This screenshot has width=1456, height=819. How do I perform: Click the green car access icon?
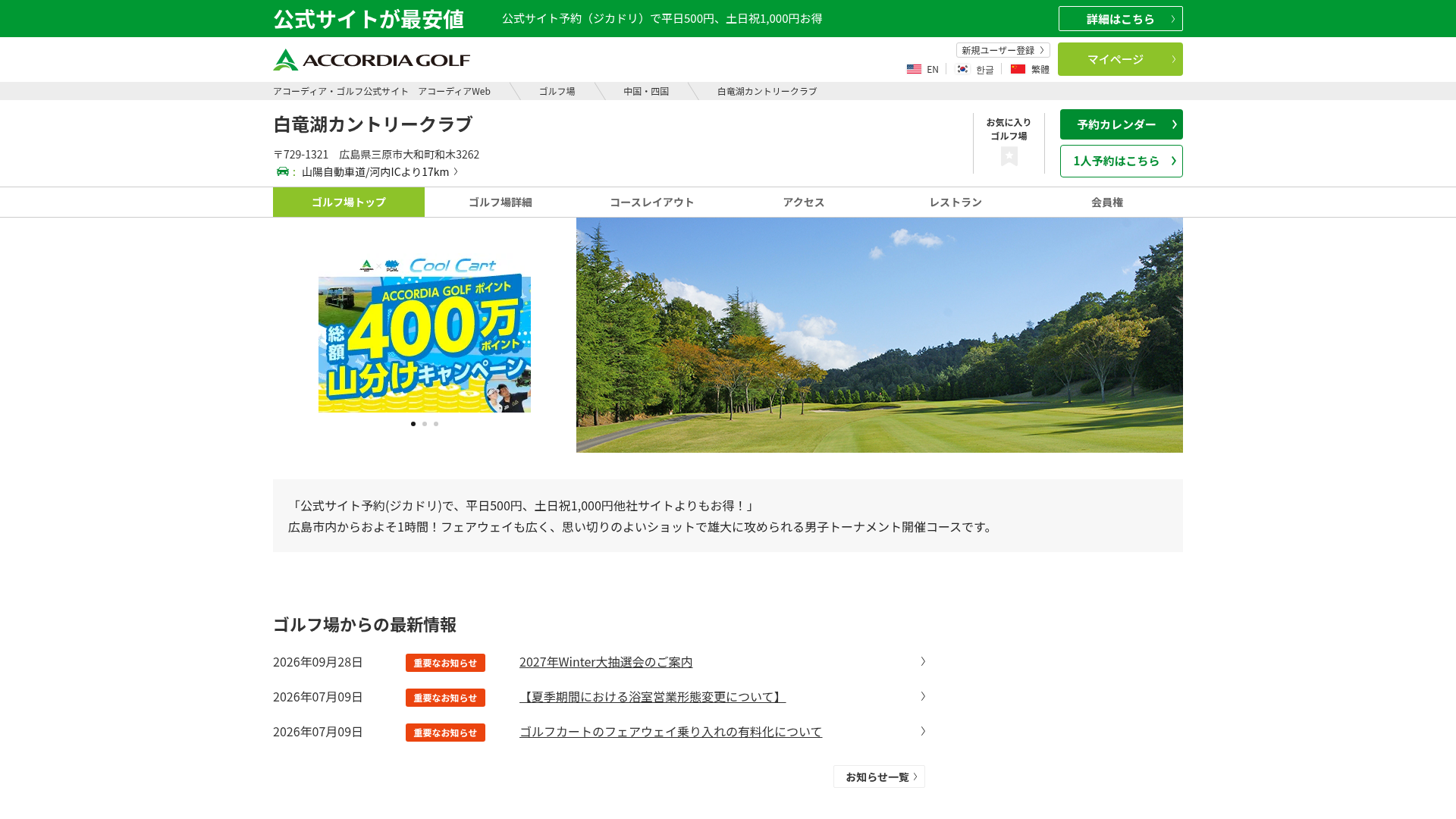283,171
